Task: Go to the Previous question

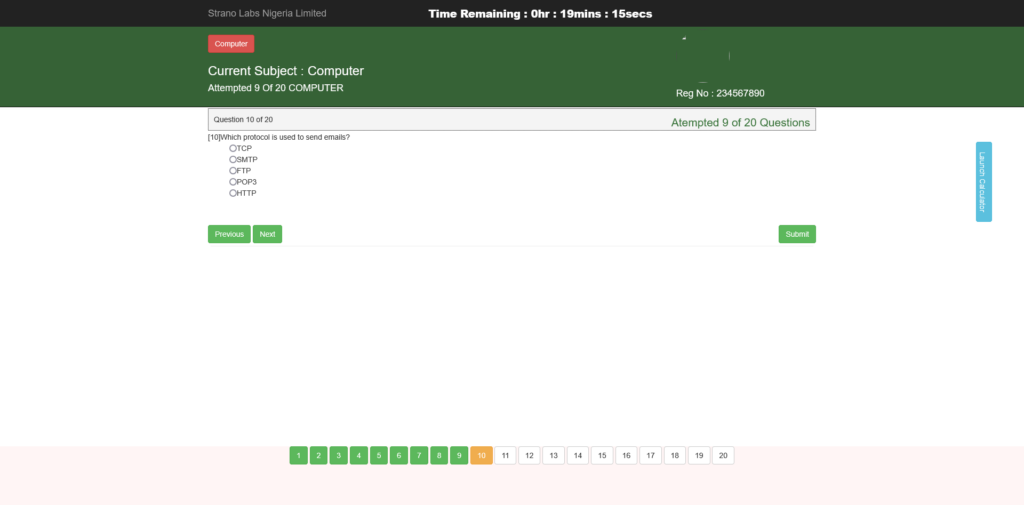Action: pyautogui.click(x=229, y=234)
